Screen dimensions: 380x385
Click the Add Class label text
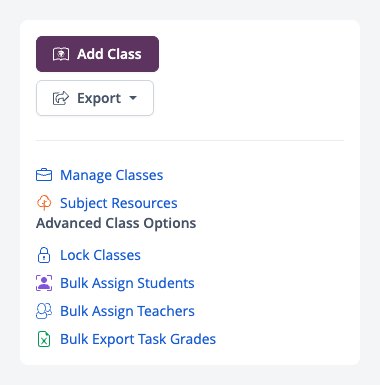coord(109,54)
